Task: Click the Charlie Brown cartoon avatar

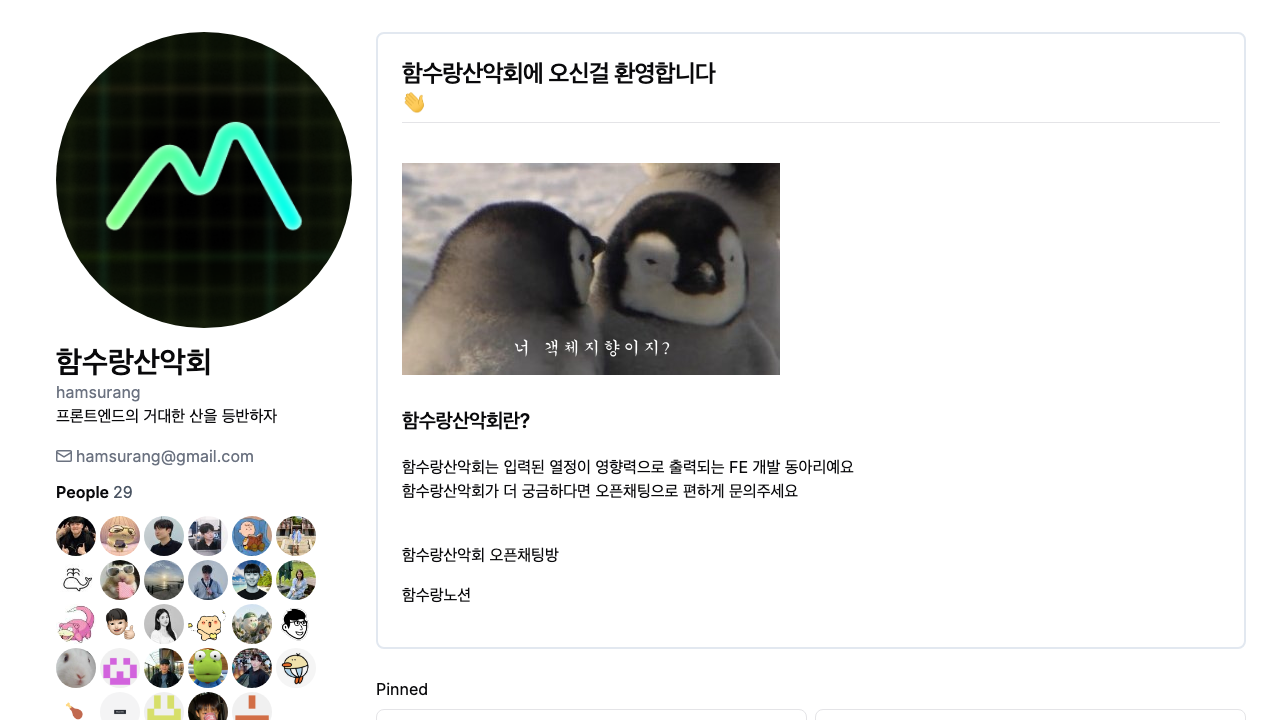Action: 252,536
